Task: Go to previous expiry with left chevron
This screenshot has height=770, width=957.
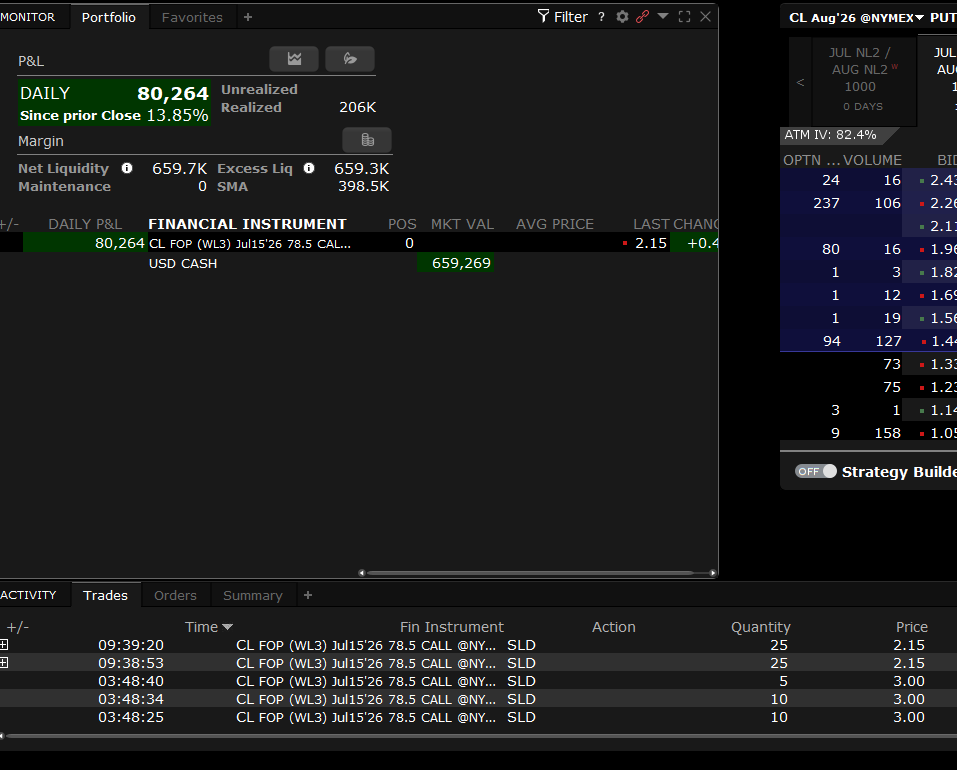Action: point(800,82)
